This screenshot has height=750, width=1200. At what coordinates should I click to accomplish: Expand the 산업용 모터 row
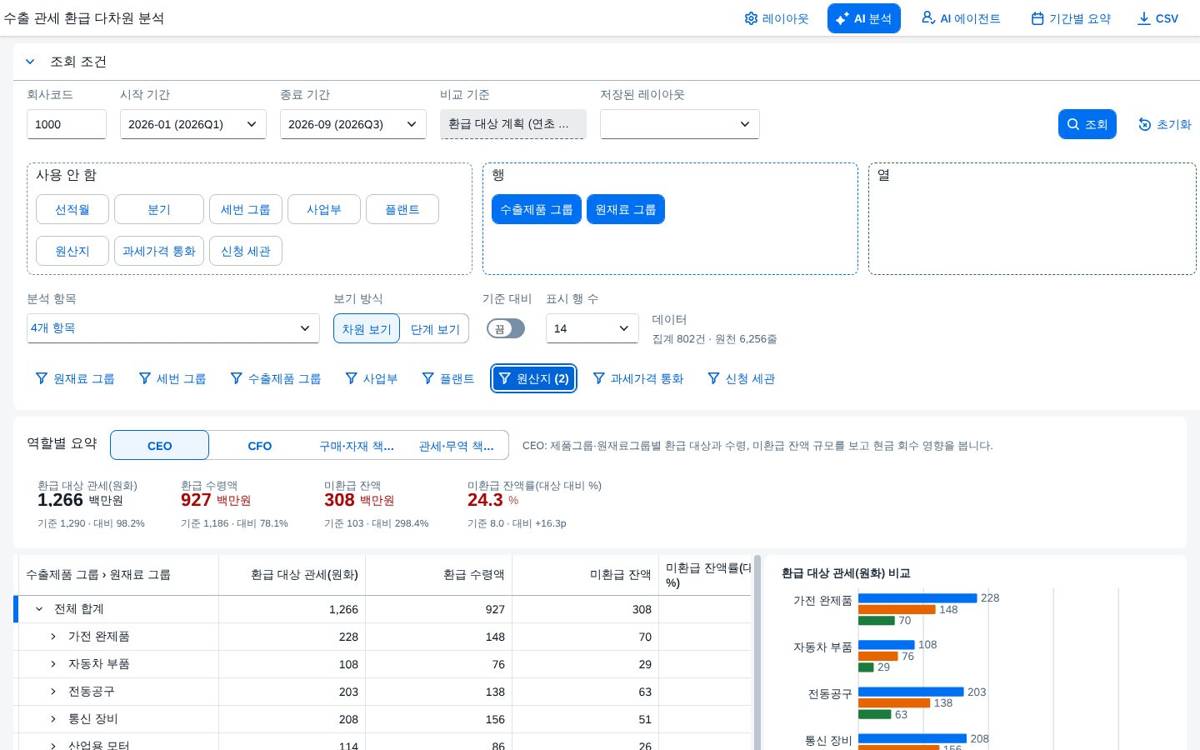pos(53,745)
